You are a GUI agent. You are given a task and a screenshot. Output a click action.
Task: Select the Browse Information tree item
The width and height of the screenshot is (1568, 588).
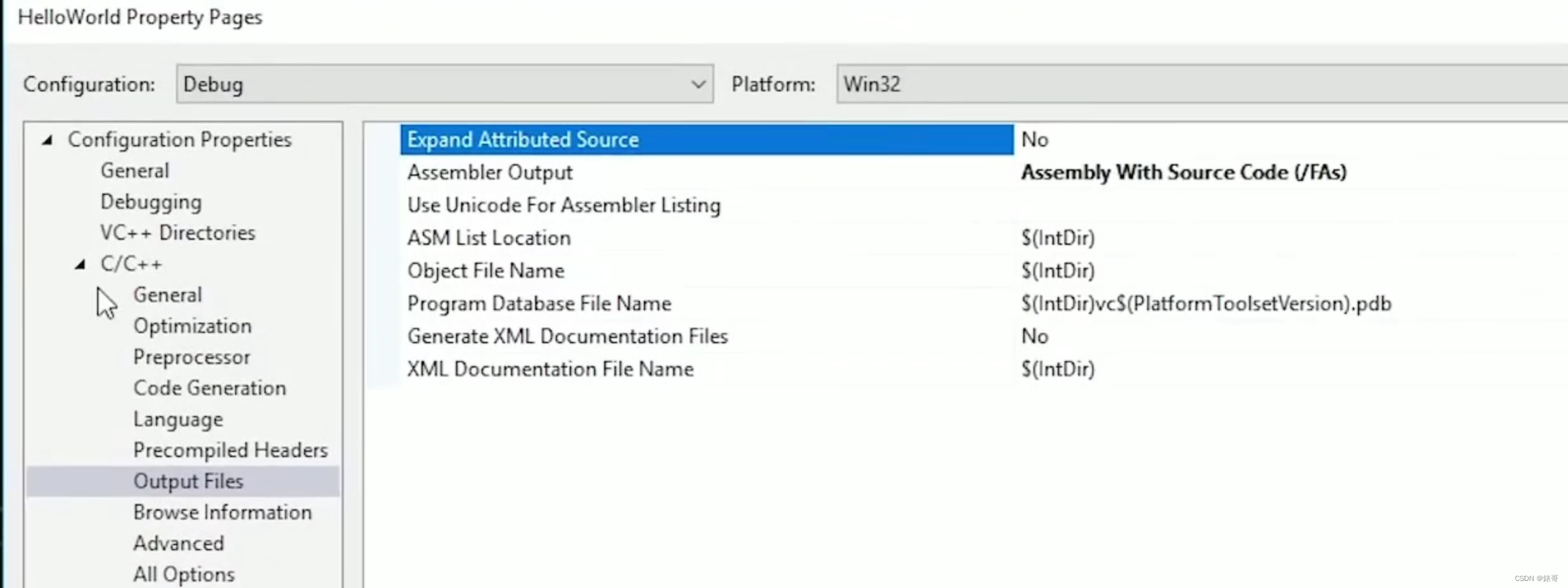click(x=222, y=512)
